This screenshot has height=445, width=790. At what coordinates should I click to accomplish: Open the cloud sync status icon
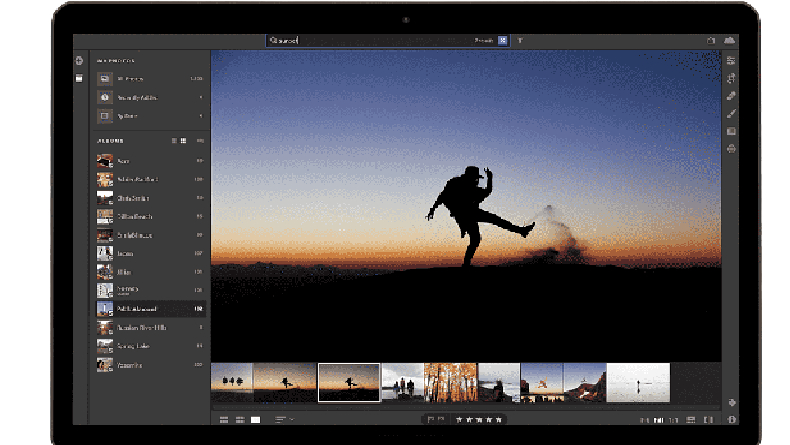tap(729, 40)
